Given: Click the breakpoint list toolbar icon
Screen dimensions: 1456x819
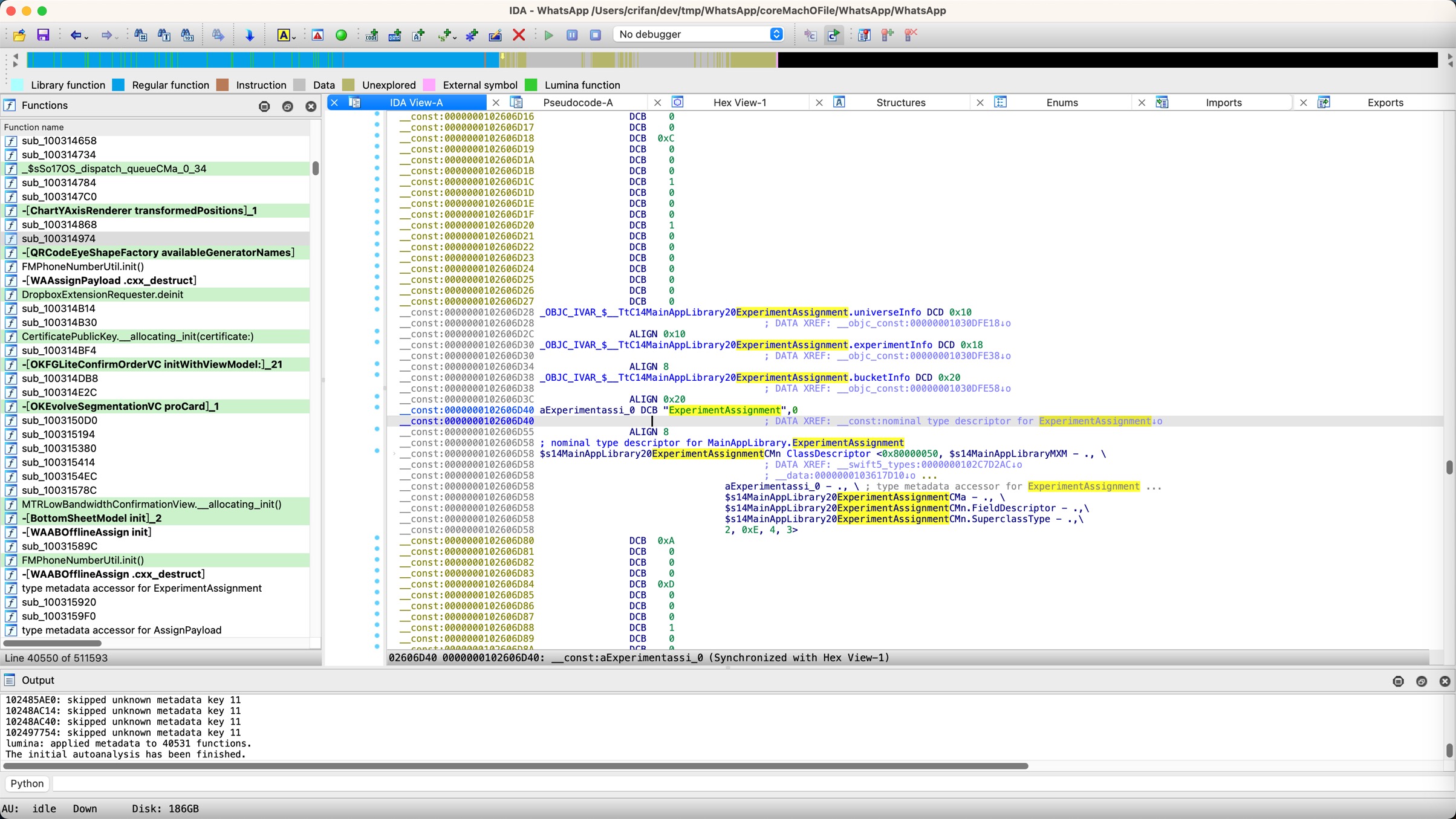Looking at the screenshot, I should 864,35.
